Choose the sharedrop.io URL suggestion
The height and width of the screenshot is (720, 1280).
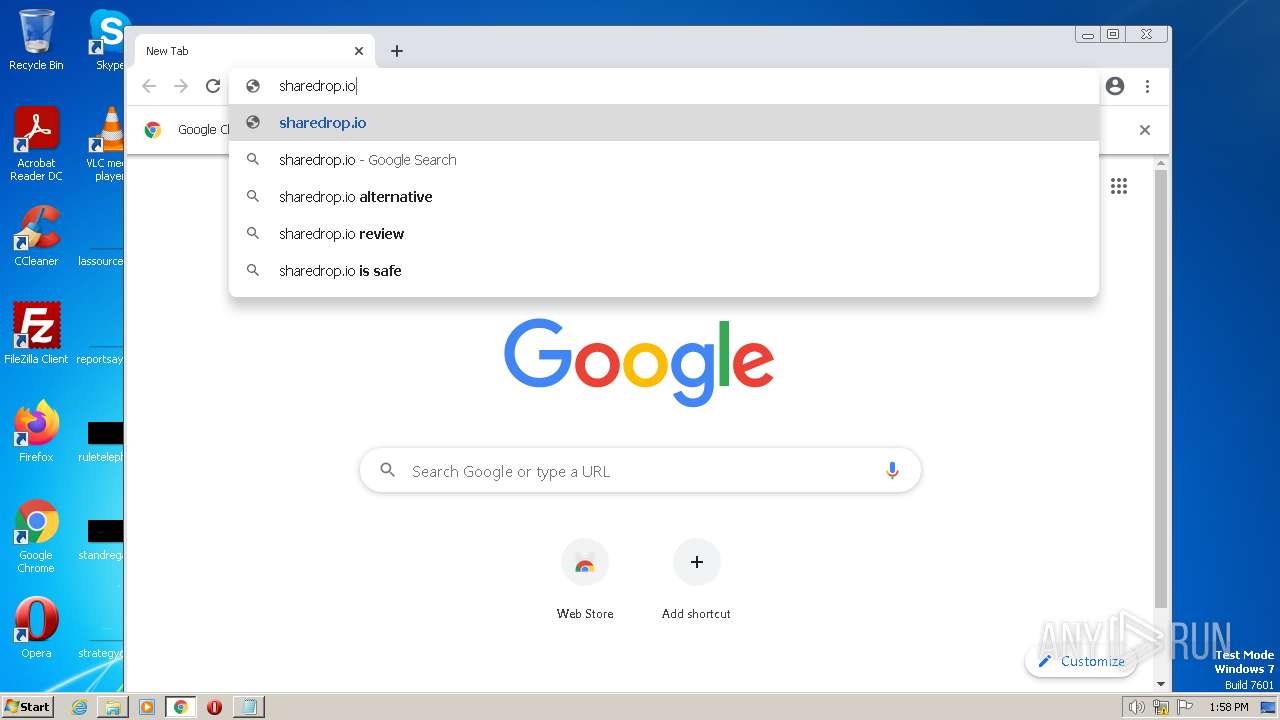pos(664,123)
